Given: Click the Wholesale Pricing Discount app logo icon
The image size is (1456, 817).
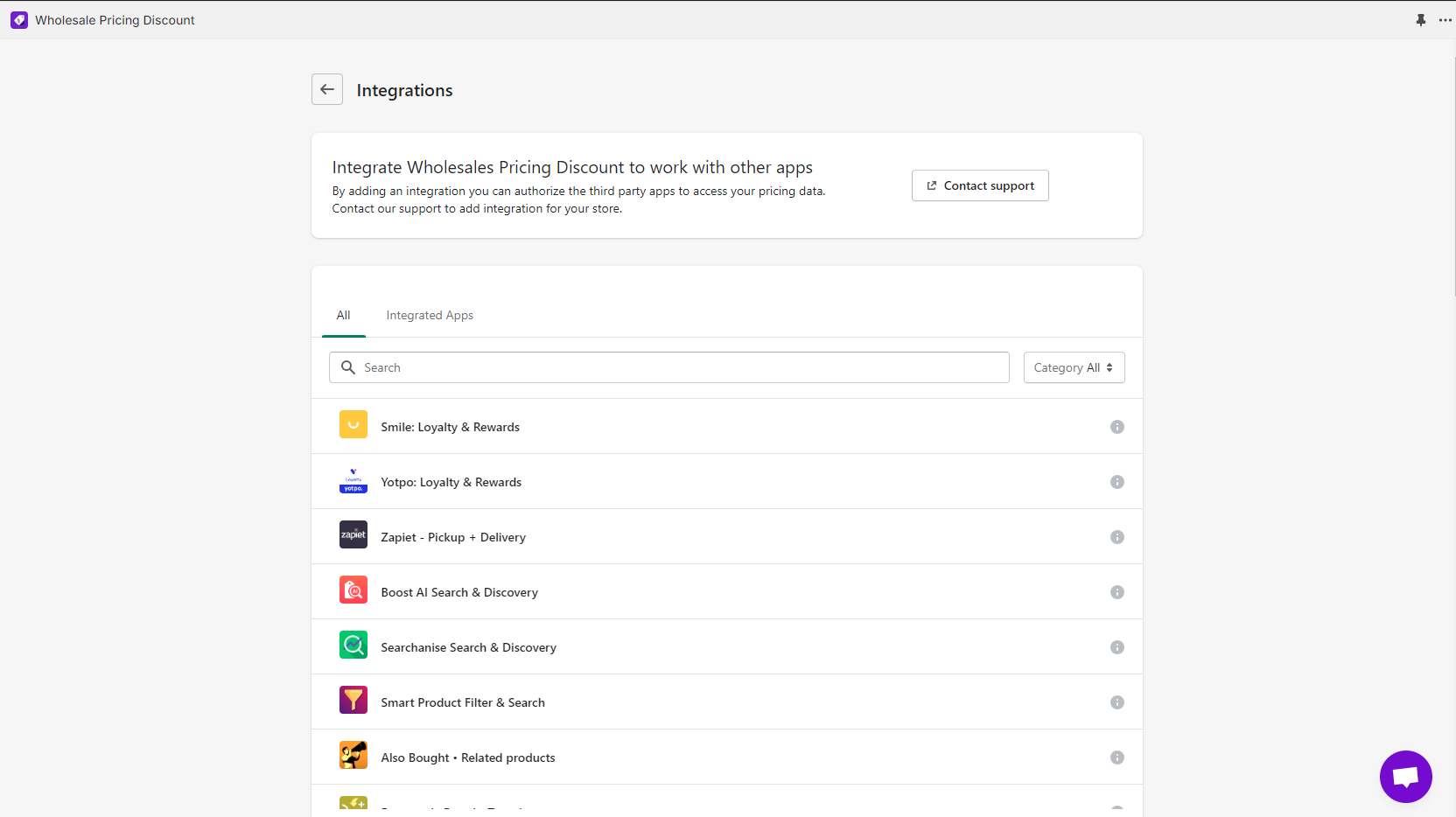Looking at the screenshot, I should click(x=19, y=20).
